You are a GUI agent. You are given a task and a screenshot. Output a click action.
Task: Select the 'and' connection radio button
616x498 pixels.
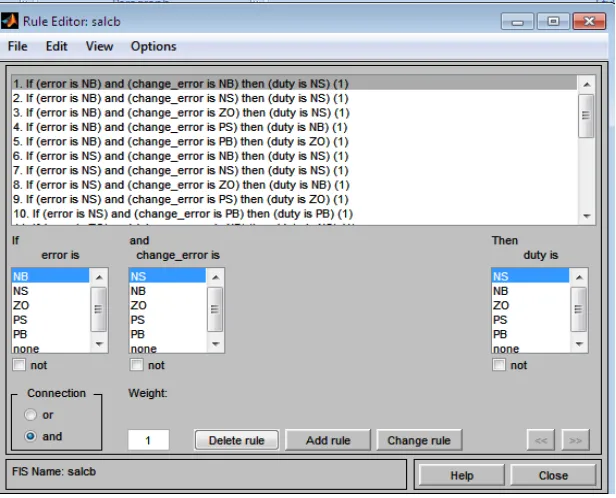(30, 436)
